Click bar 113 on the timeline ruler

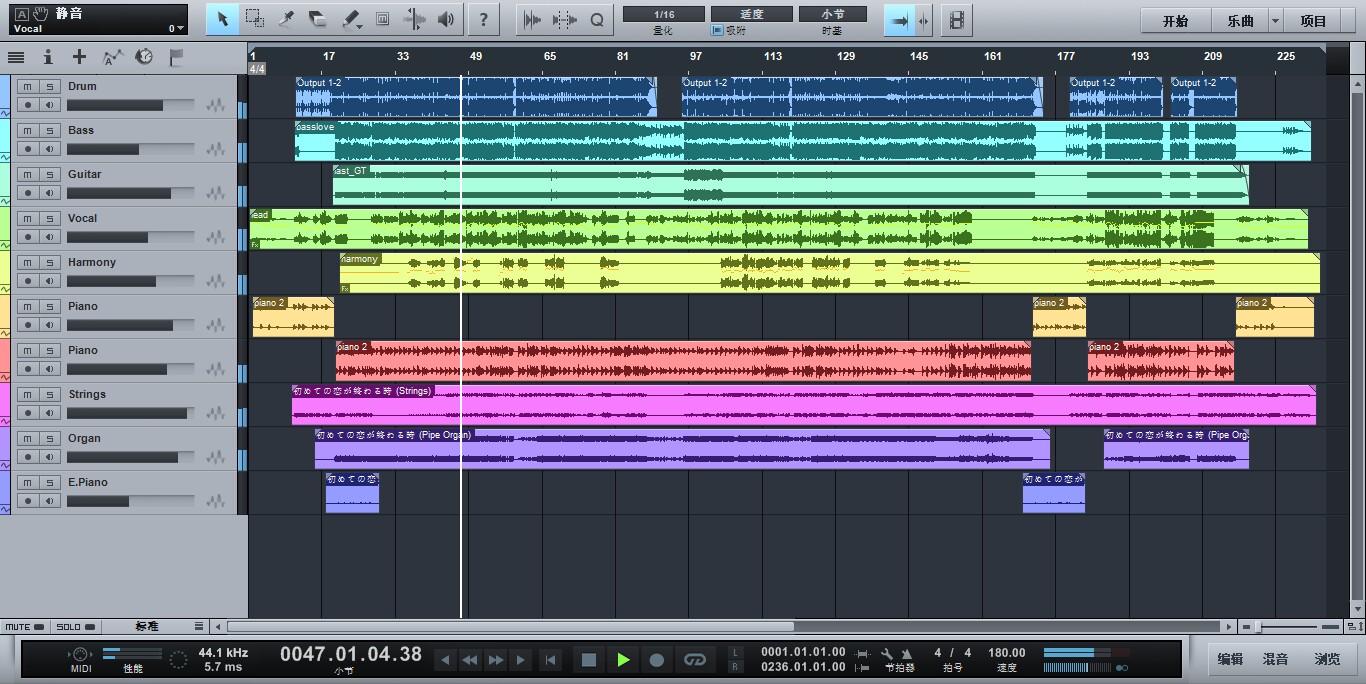(773, 56)
